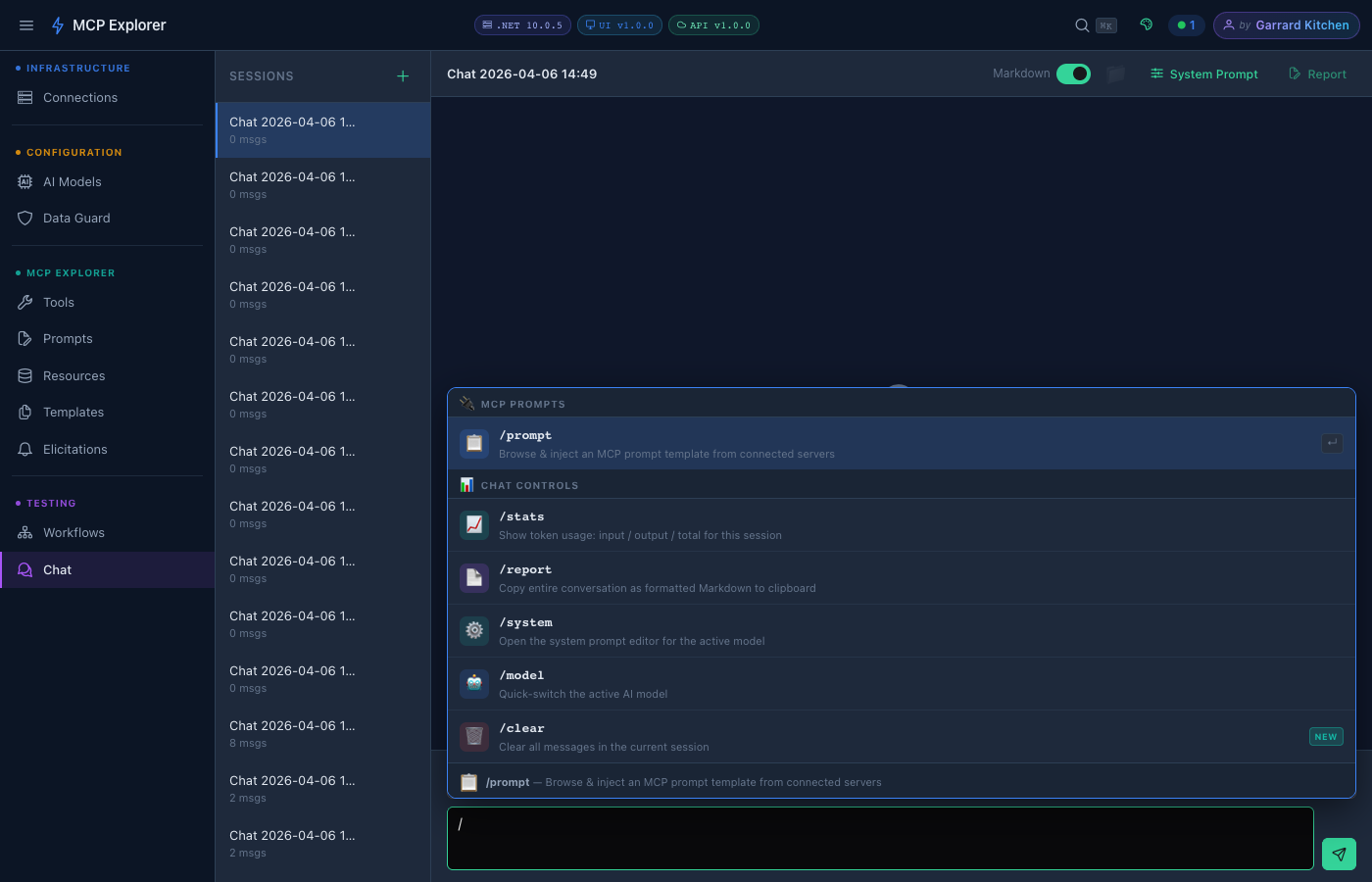Screen dimensions: 1372x882
Task: Click the theme palette icon in the header
Action: [1146, 24]
